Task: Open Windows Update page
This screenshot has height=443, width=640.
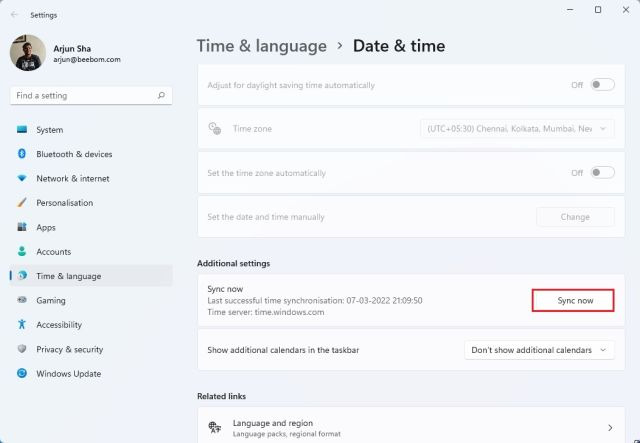Action: coord(91,374)
